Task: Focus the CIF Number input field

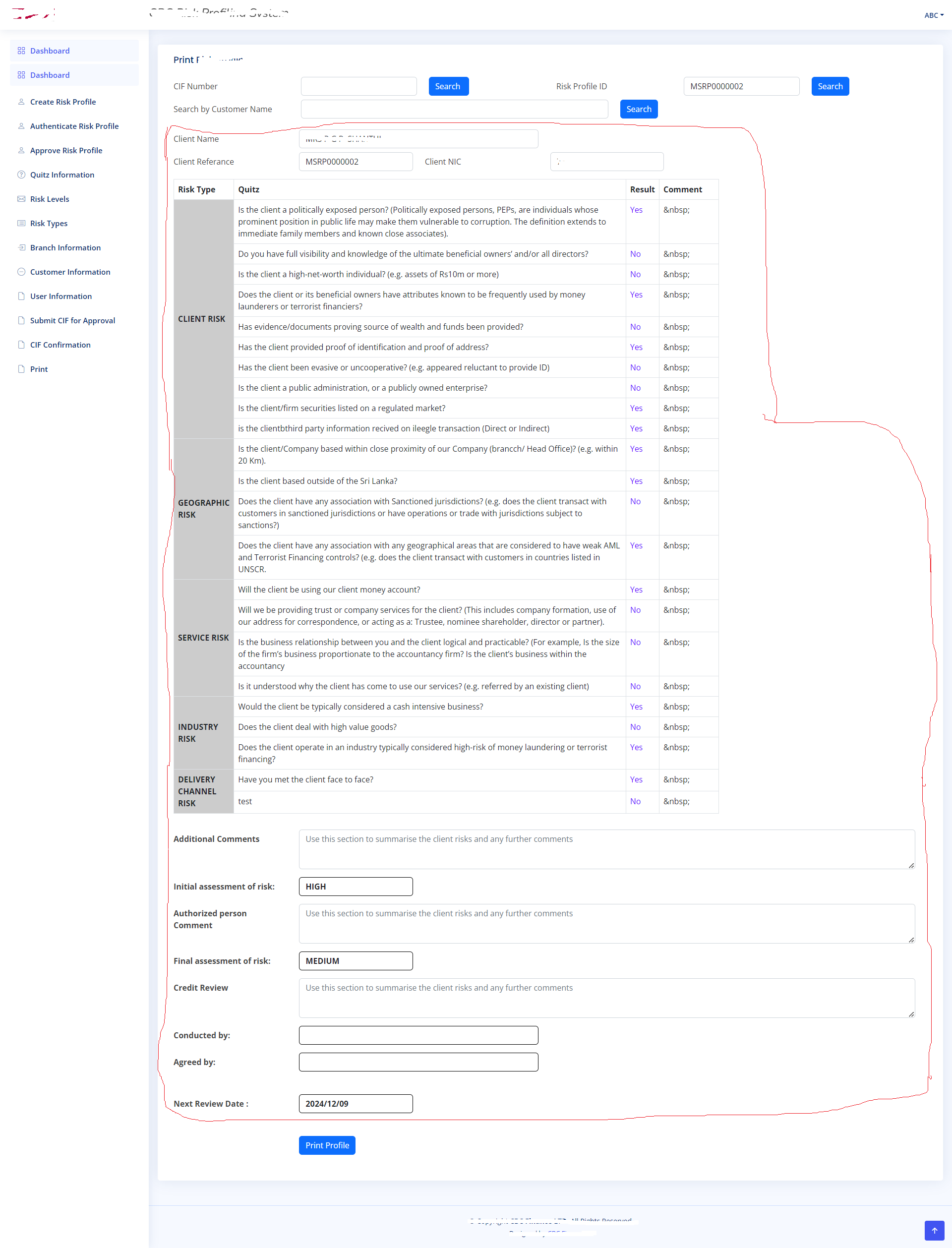Action: coord(358,86)
